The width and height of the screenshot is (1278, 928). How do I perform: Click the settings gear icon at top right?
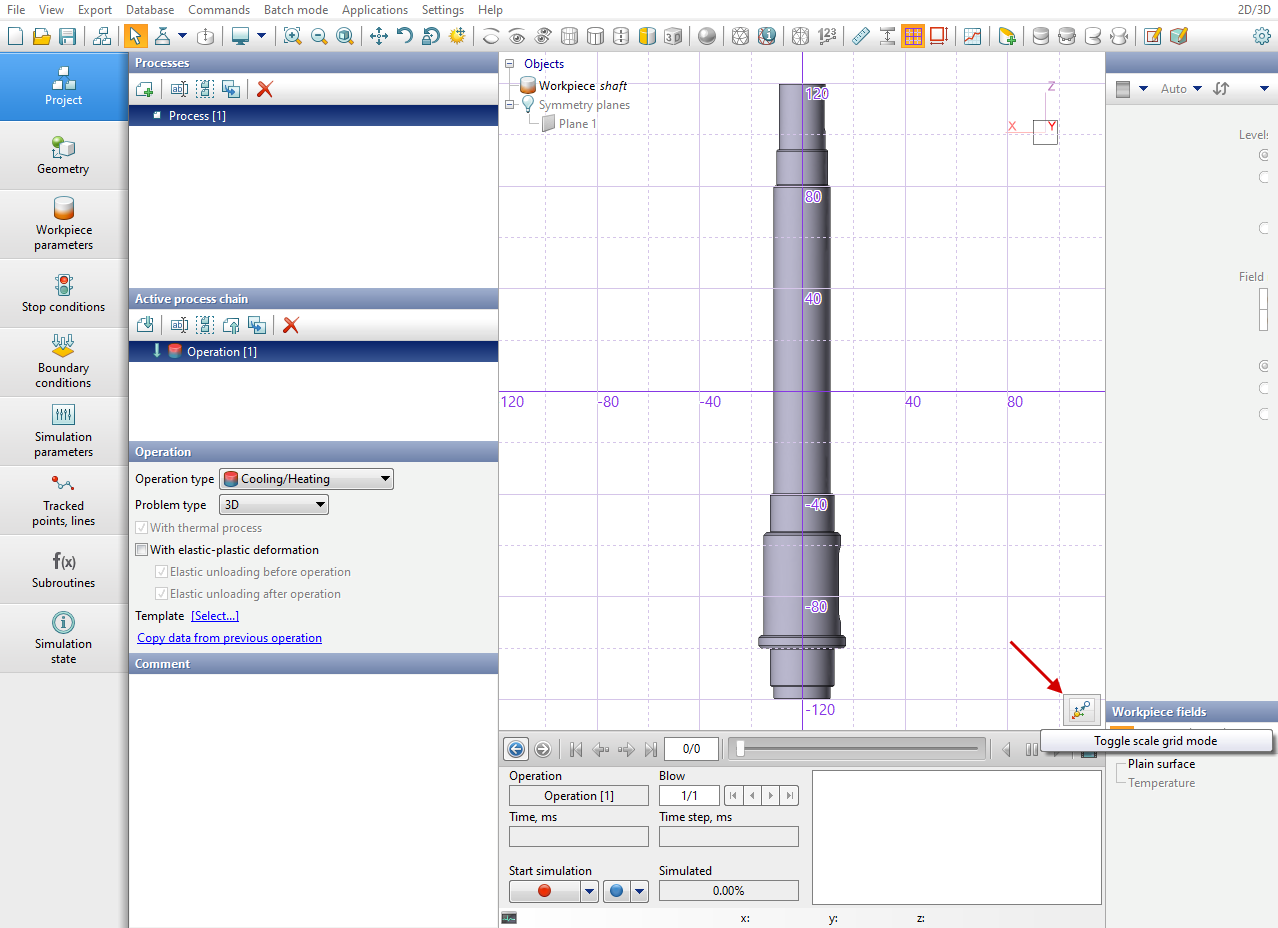[1262, 36]
